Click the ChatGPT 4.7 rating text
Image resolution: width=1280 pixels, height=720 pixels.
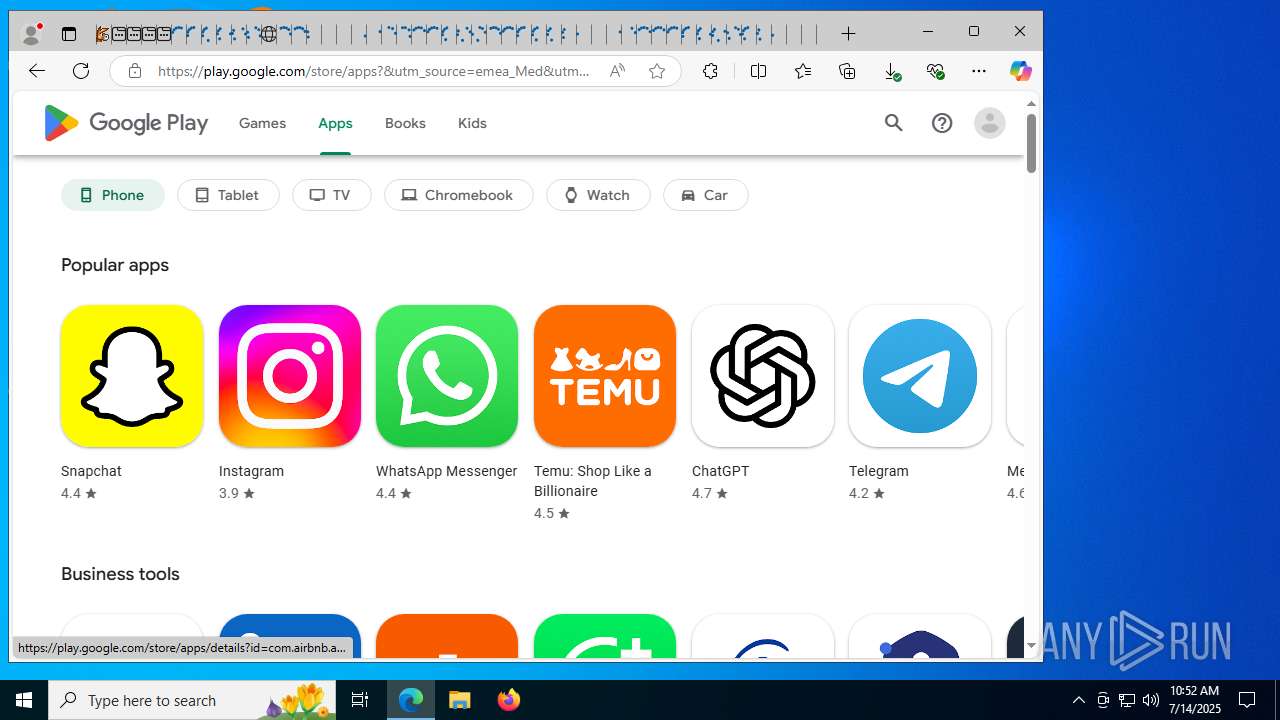click(x=710, y=493)
